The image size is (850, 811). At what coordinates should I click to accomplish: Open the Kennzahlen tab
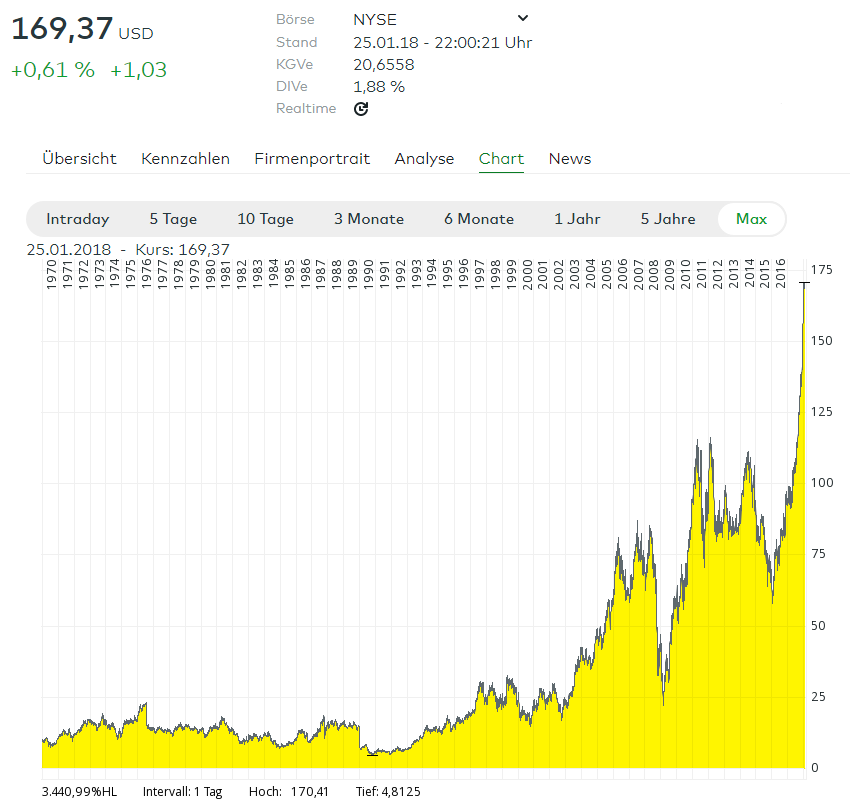tap(185, 158)
